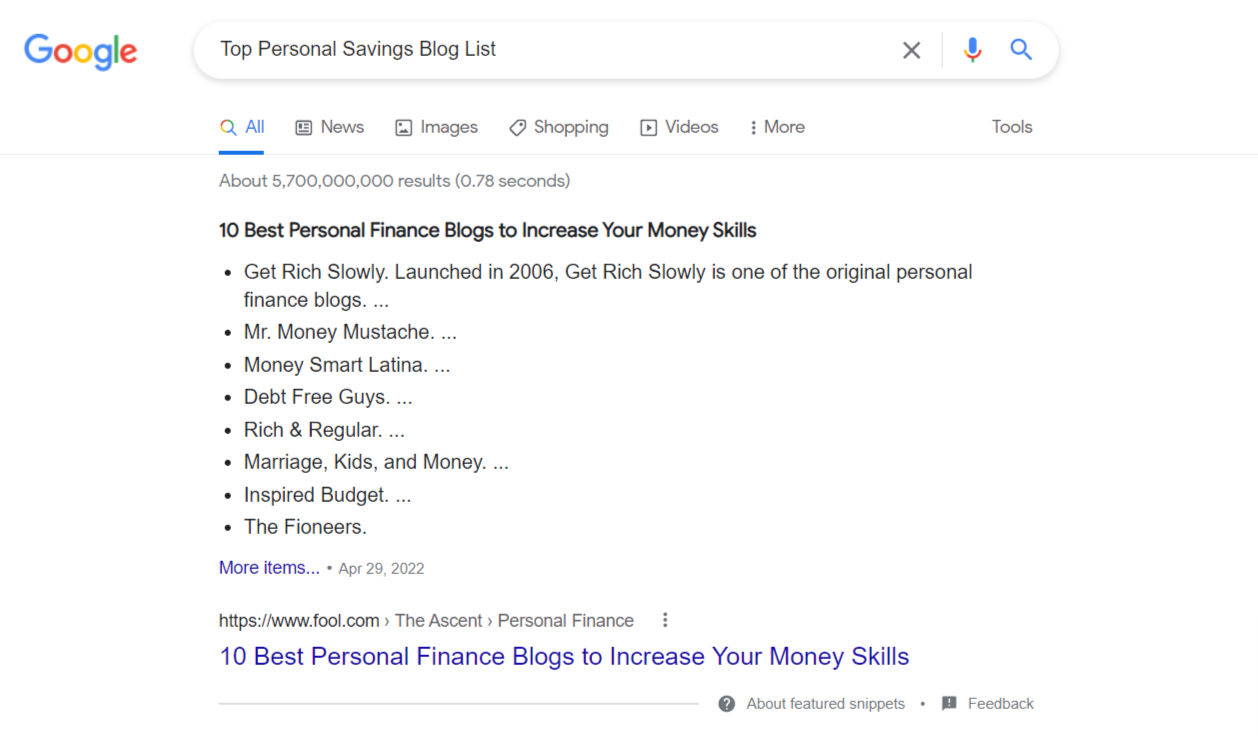Click About featured snippets text
The image size is (1258, 753).
tap(825, 704)
